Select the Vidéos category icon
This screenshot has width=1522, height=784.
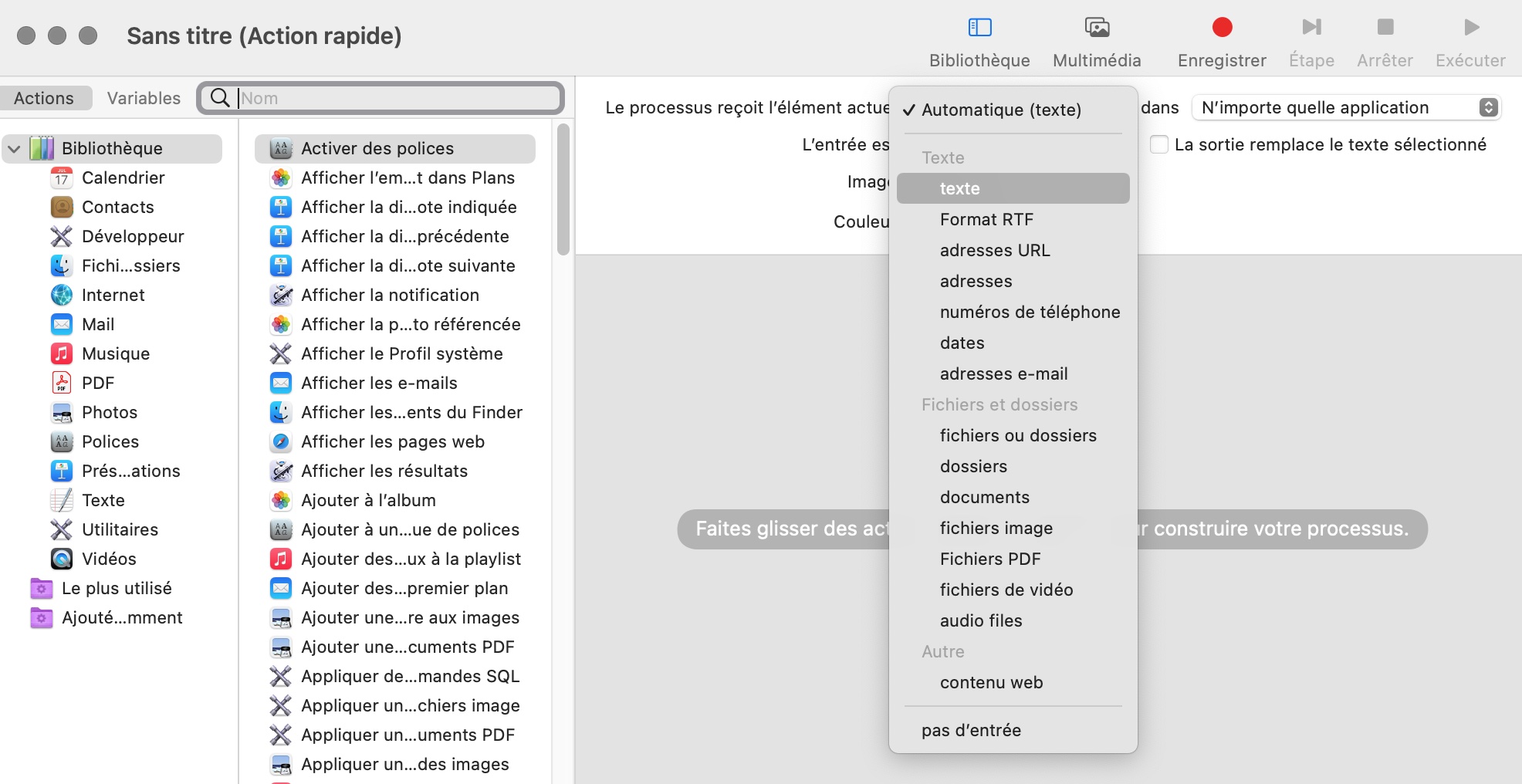(62, 559)
